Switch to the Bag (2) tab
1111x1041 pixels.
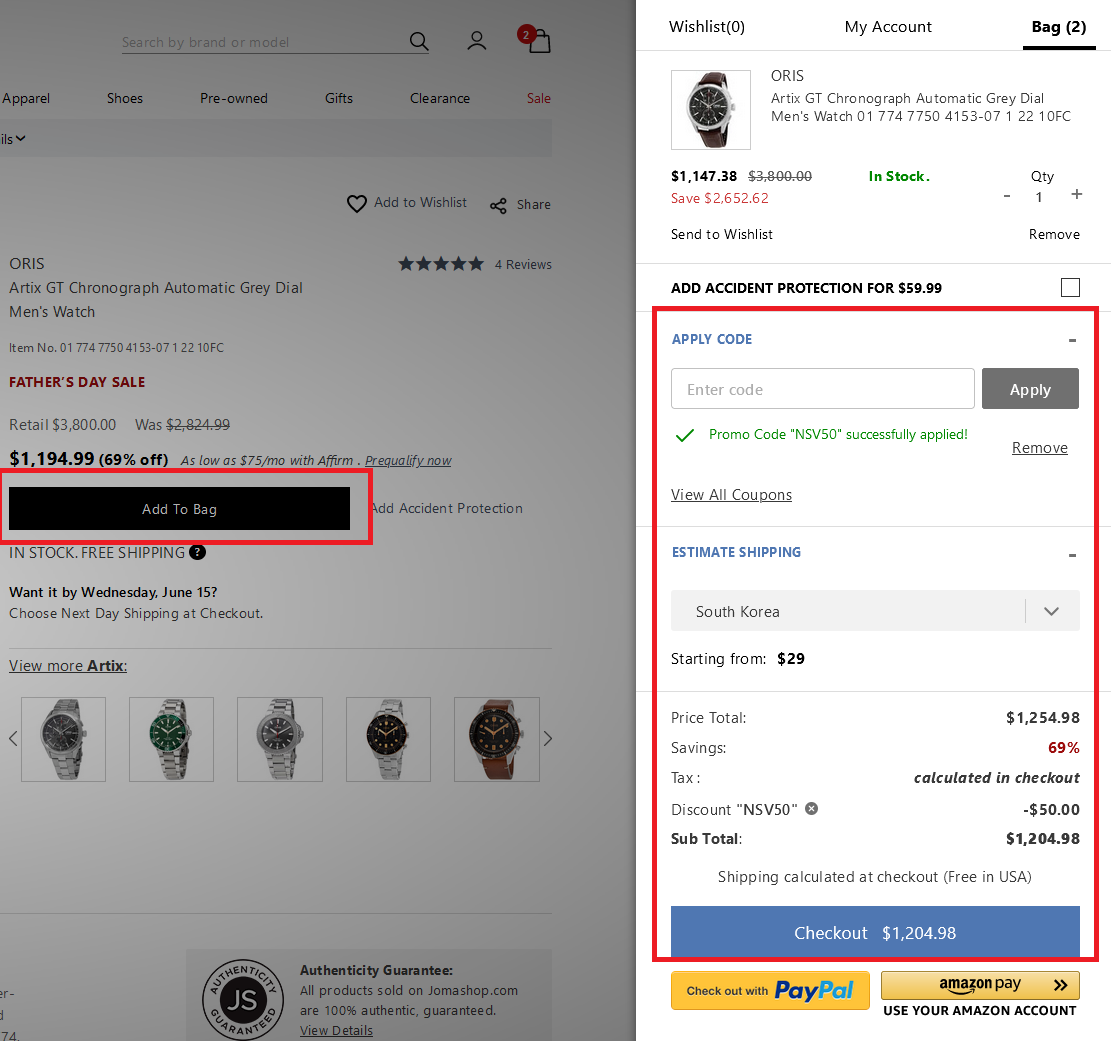[x=1059, y=27]
